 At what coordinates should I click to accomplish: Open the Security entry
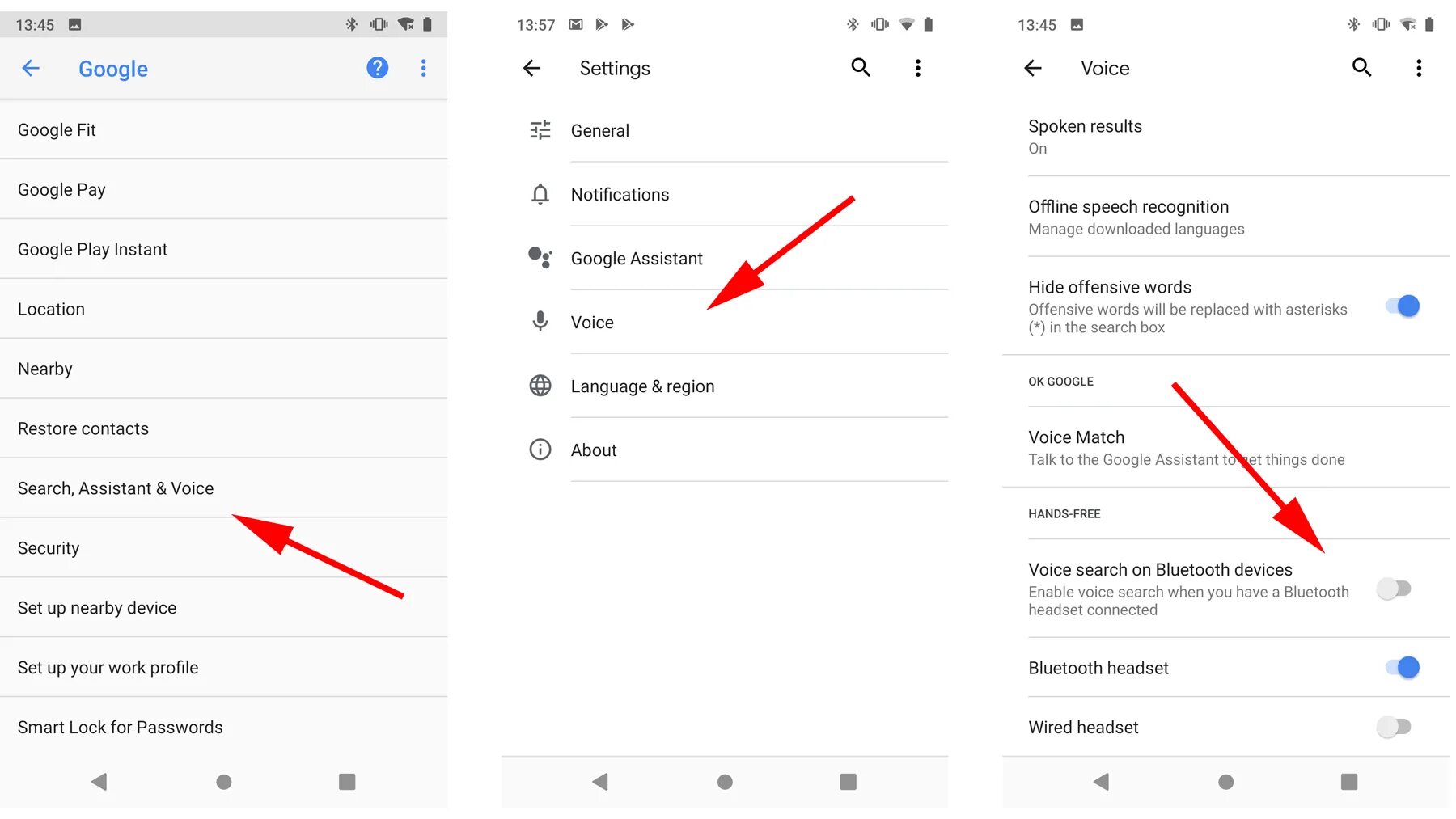(x=223, y=548)
